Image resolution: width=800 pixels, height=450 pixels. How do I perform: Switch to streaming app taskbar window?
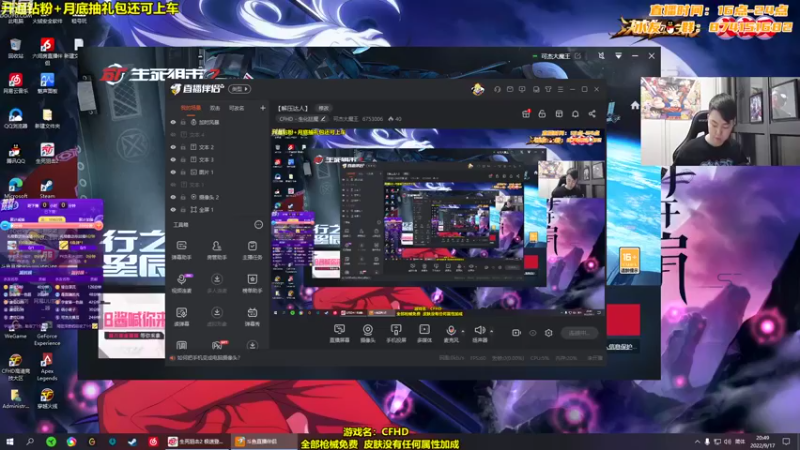pyautogui.click(x=264, y=441)
